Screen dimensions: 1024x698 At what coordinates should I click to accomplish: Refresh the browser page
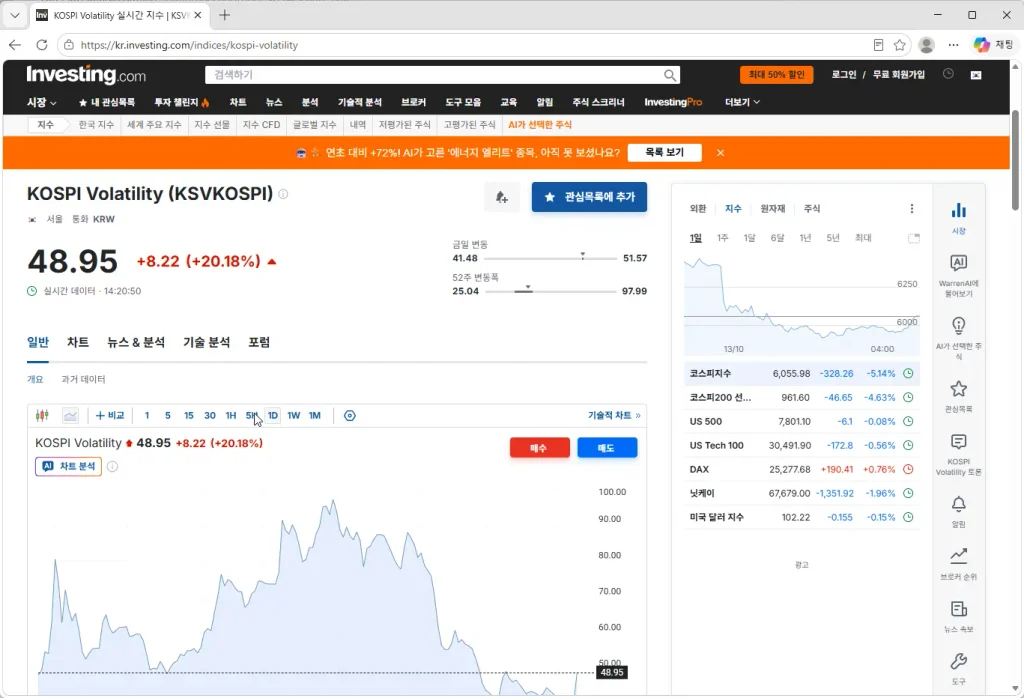(x=42, y=45)
